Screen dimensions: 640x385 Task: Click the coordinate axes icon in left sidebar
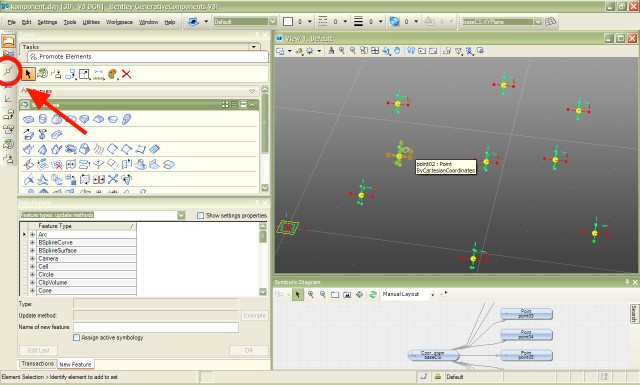click(x=8, y=99)
